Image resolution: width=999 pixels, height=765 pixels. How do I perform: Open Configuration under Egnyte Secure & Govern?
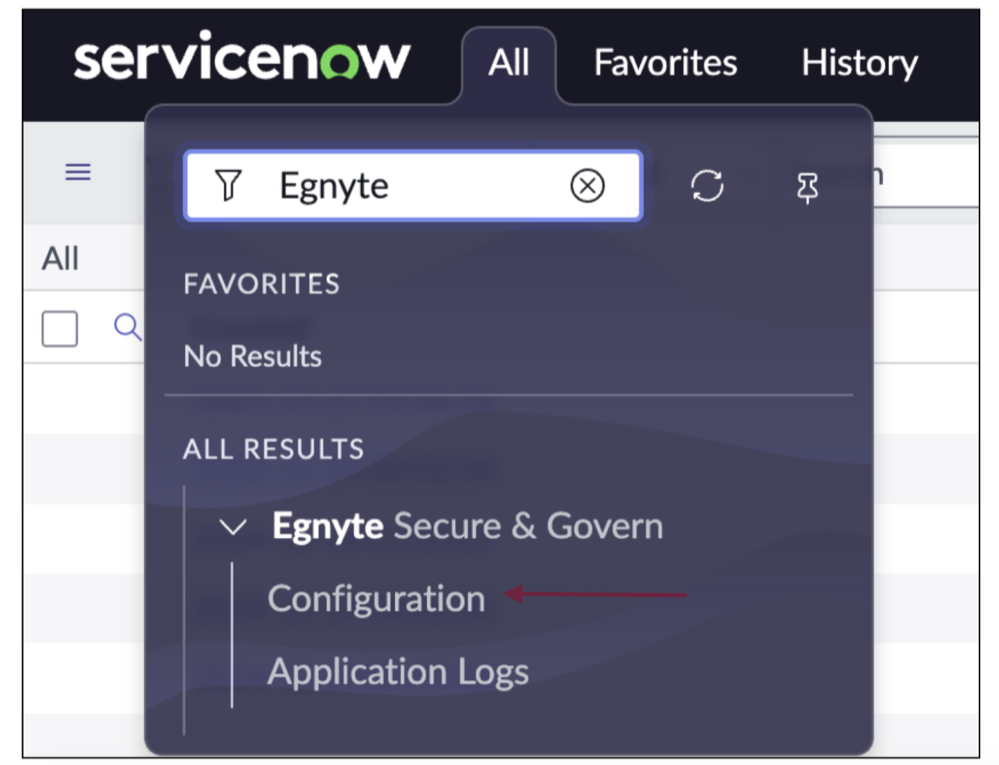coord(376,598)
